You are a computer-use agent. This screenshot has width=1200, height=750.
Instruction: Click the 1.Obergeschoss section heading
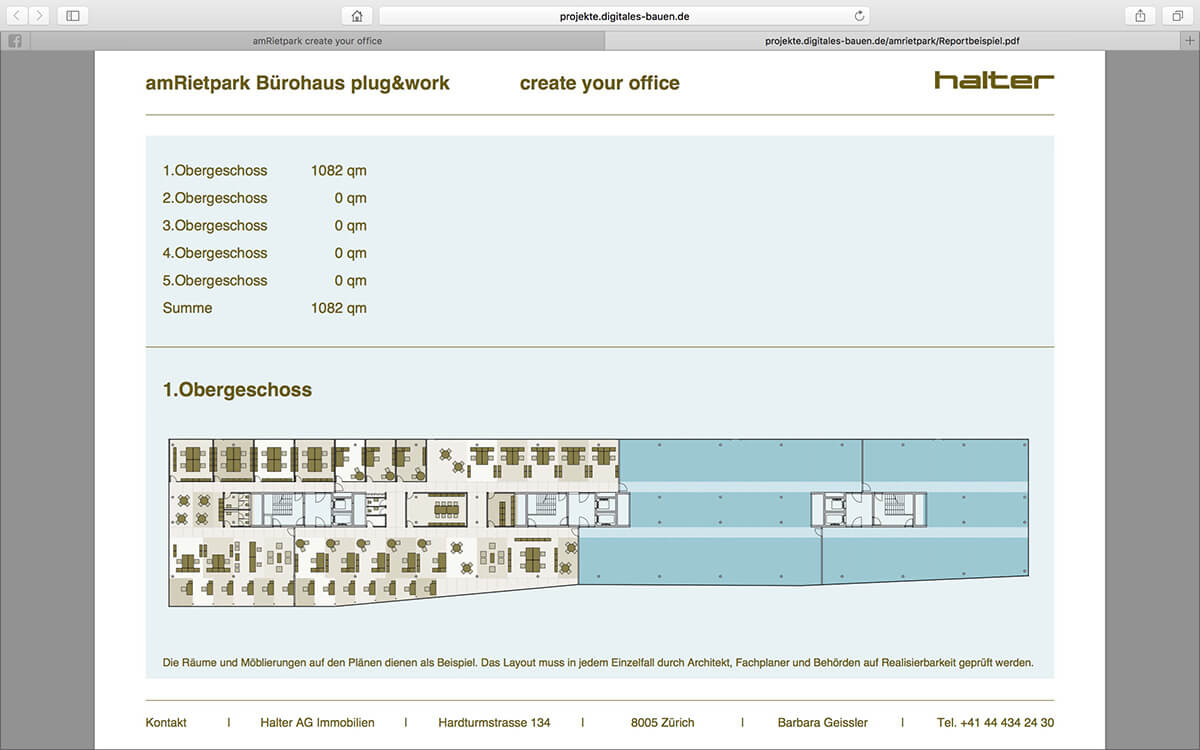pos(237,390)
